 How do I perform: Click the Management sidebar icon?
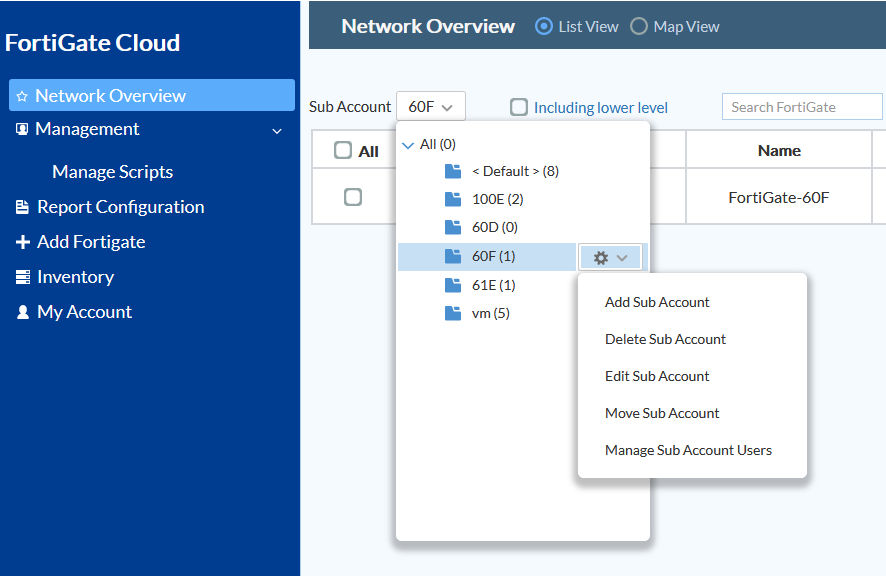[x=22, y=129]
